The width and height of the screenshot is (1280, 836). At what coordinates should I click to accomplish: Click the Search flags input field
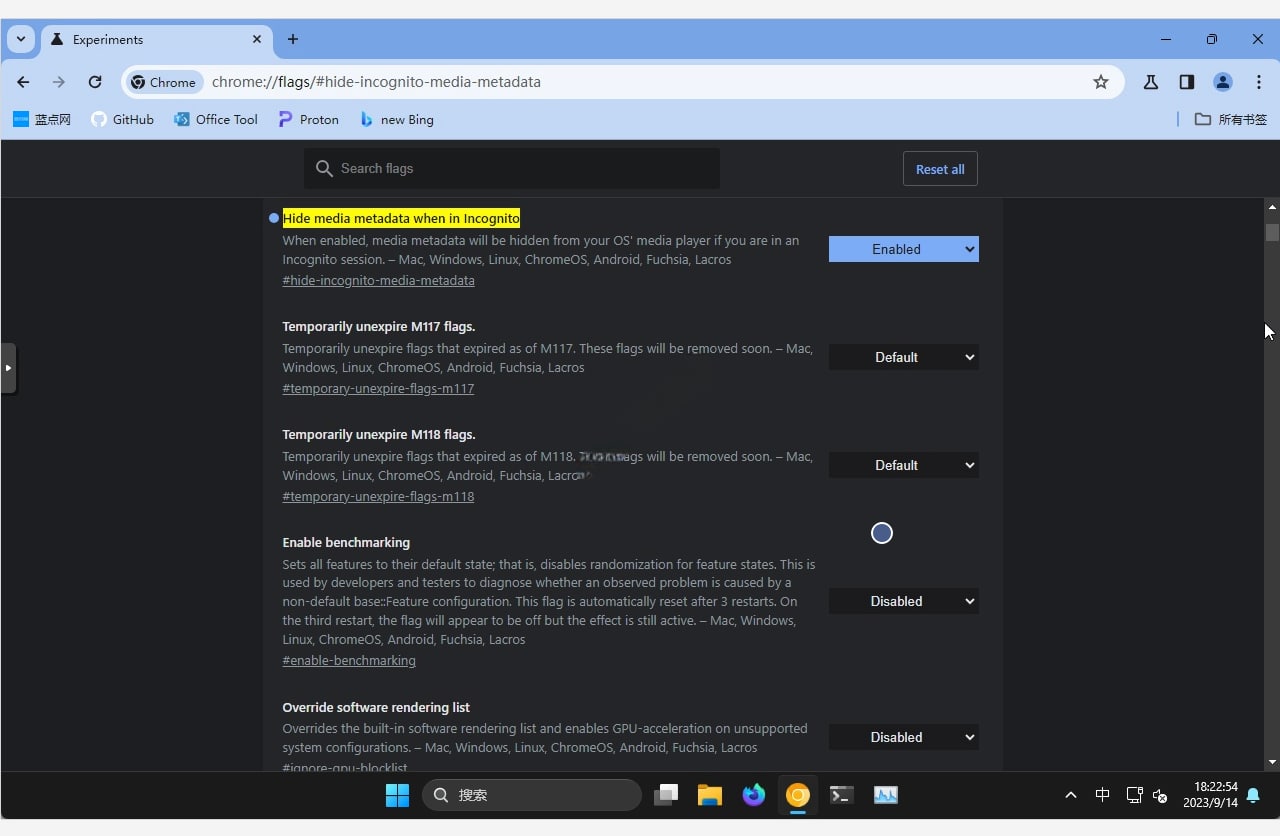point(511,168)
